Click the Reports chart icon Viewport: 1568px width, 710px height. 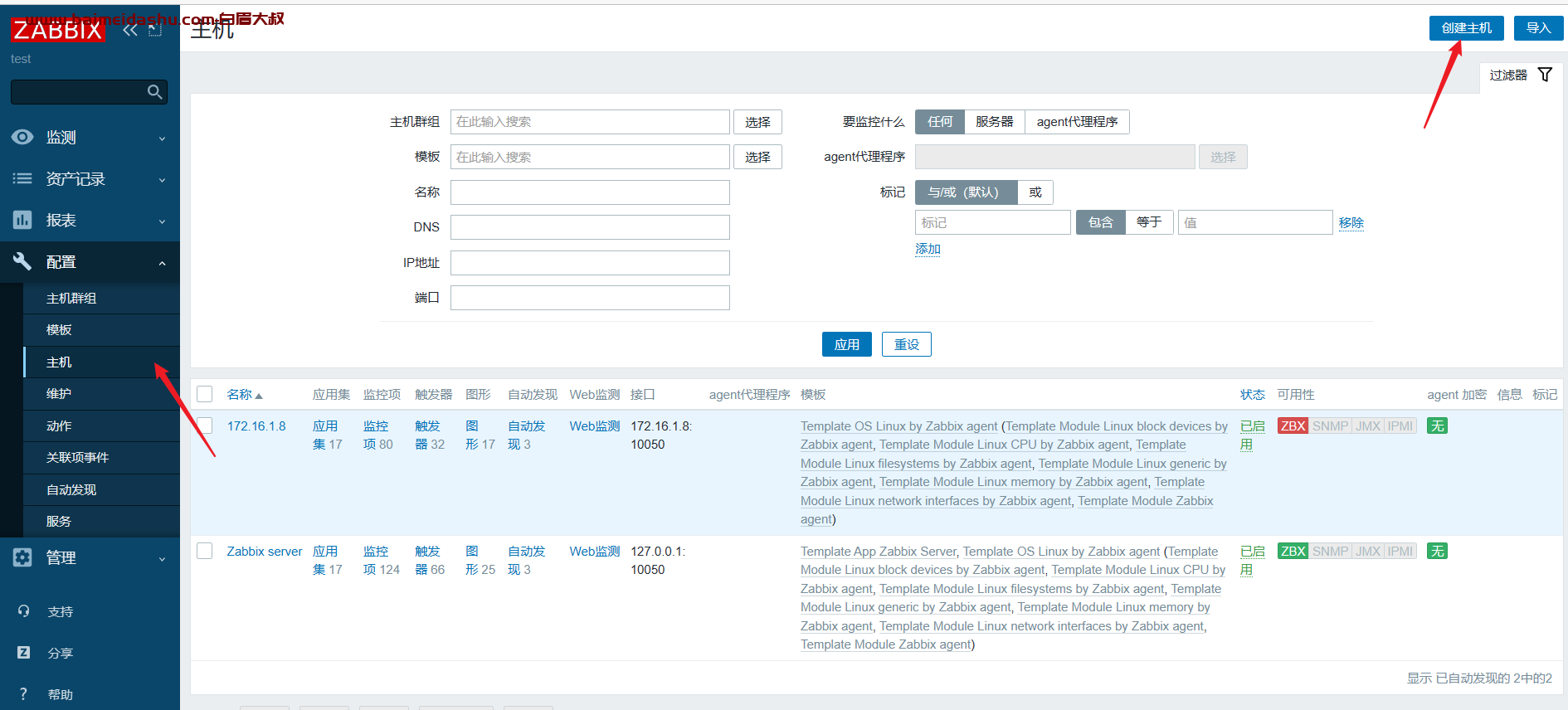[22, 220]
